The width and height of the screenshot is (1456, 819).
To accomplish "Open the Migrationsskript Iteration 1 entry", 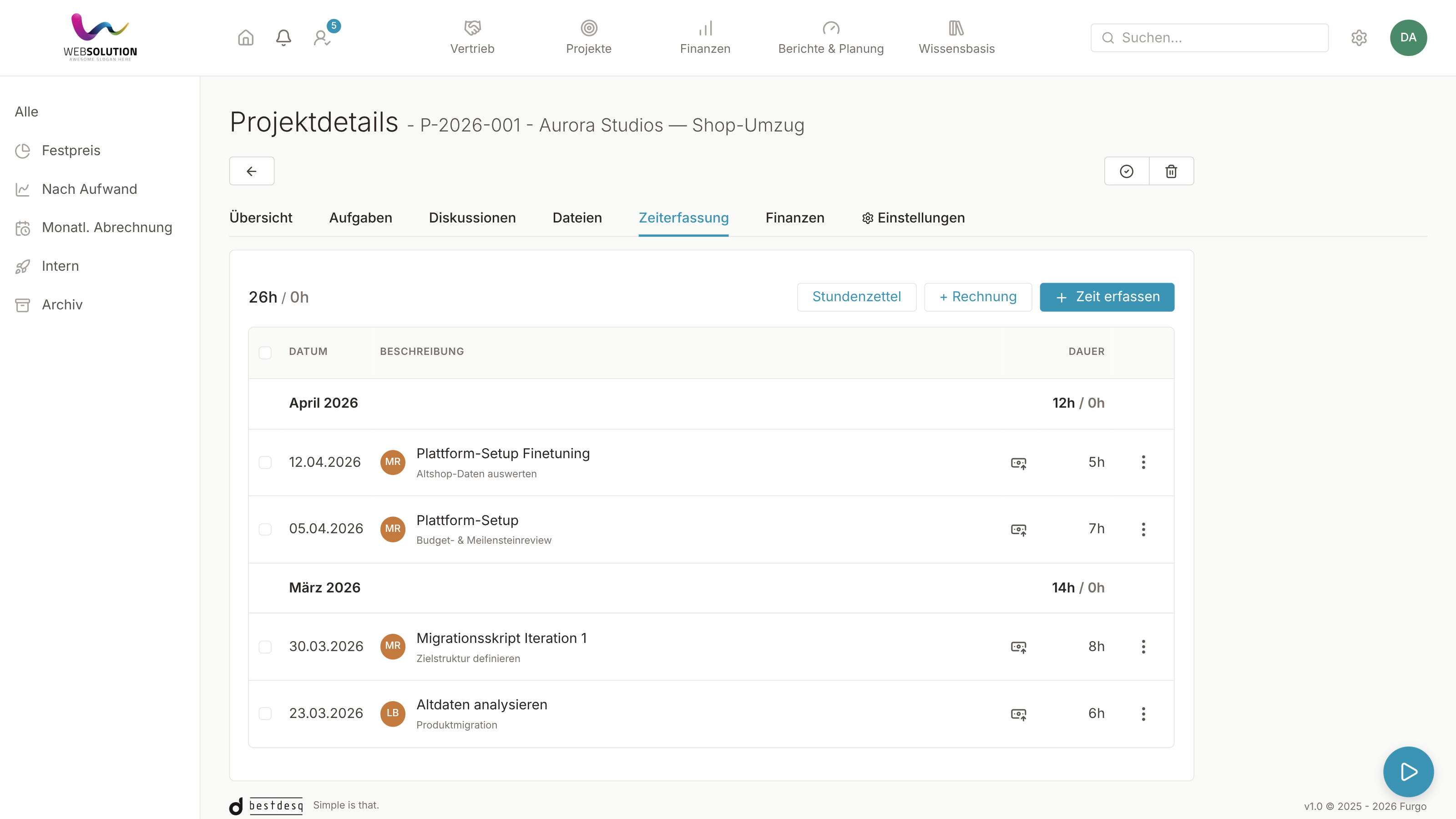I will tap(501, 638).
